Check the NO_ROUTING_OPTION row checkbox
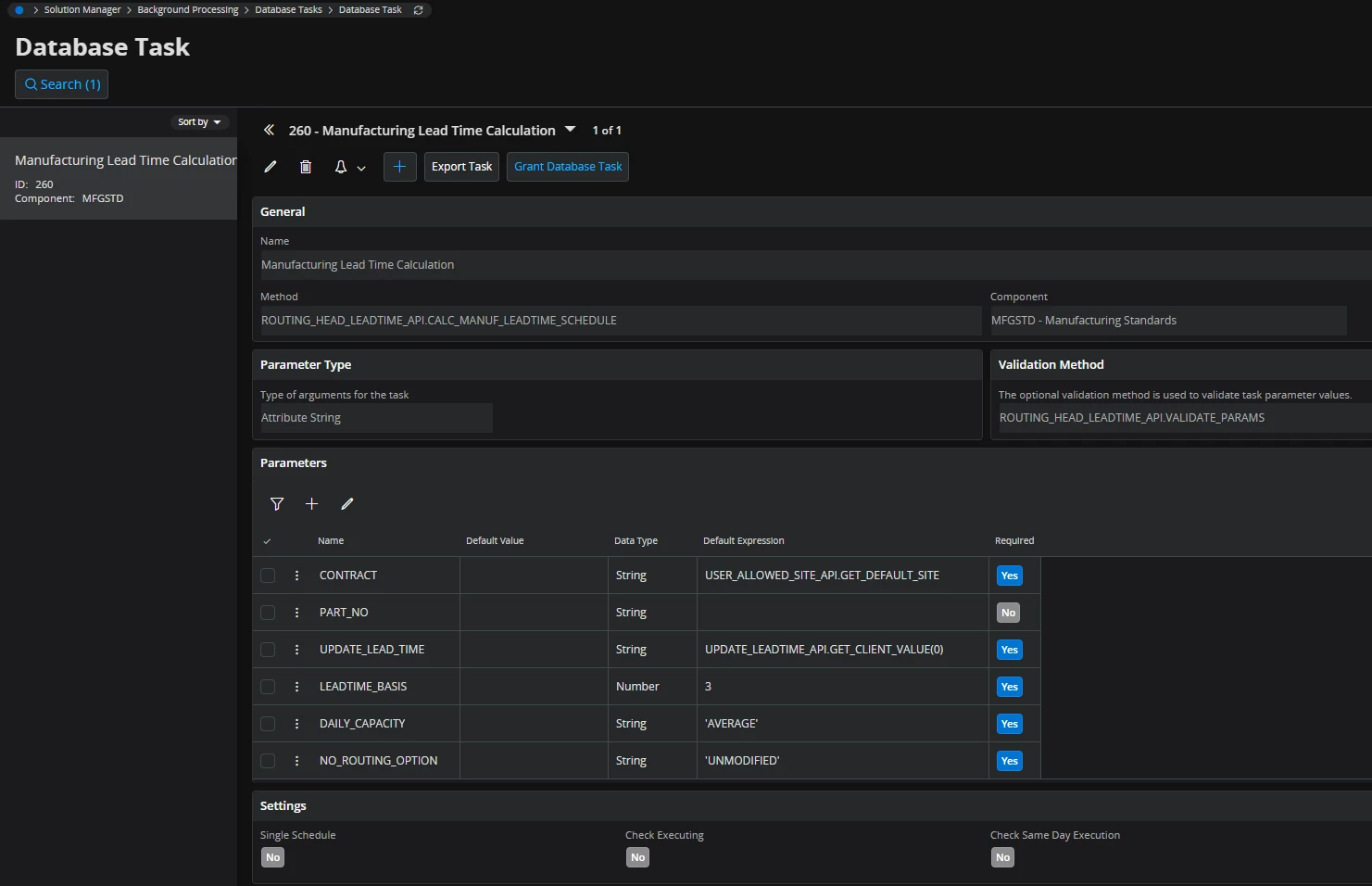Screen dimensions: 1372x886 click(268, 761)
